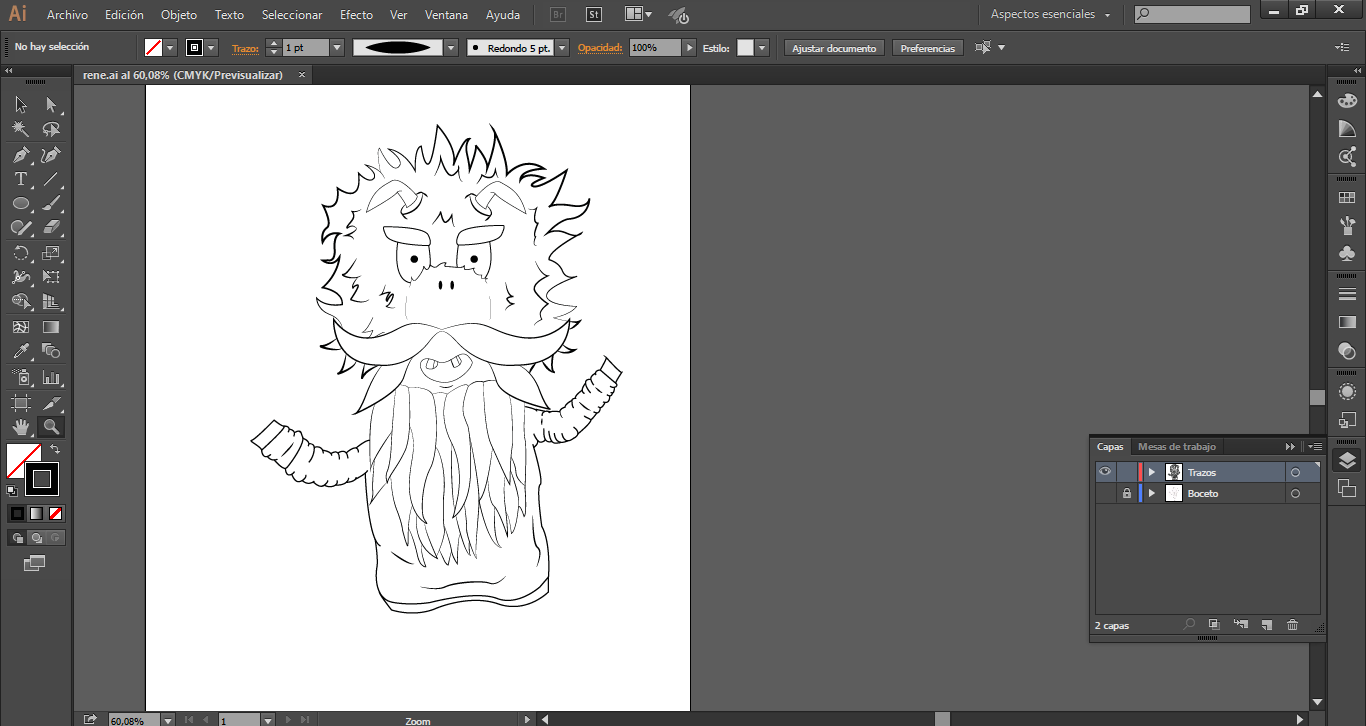Open the Opacidad percentage dropdown
The width and height of the screenshot is (1366, 726).
(x=689, y=48)
